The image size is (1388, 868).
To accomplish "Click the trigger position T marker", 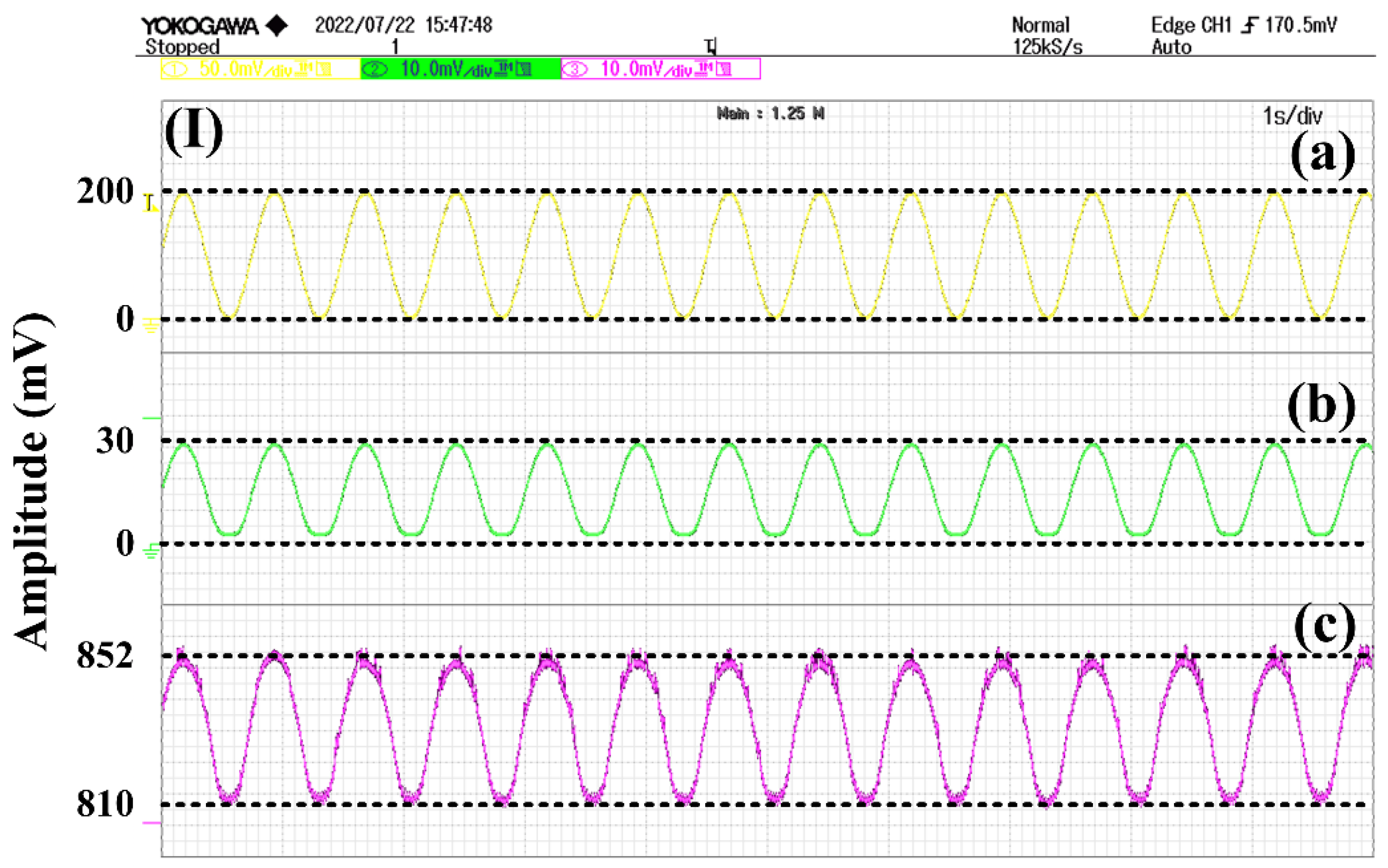I will 711,47.
